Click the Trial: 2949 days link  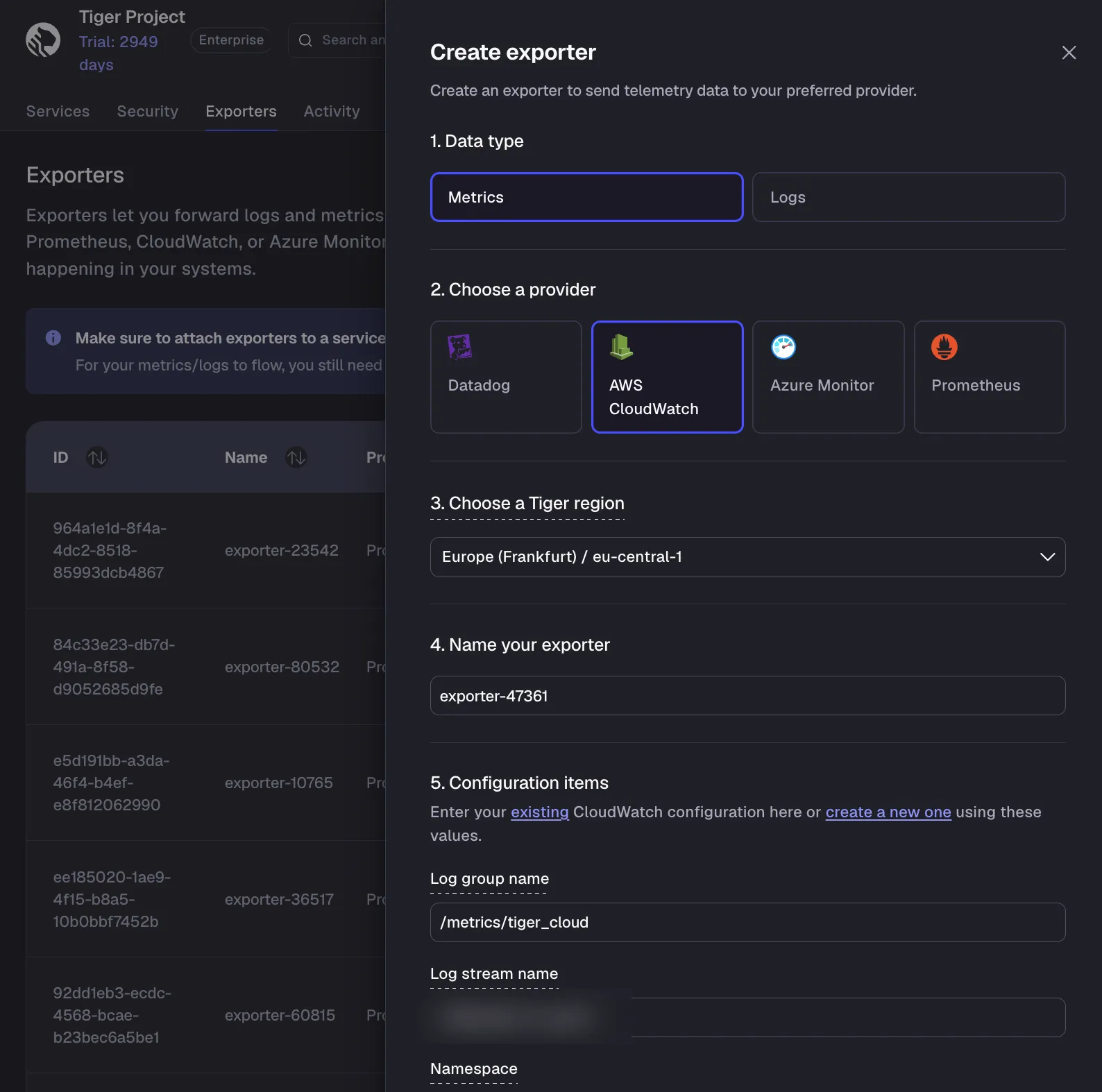click(x=118, y=53)
